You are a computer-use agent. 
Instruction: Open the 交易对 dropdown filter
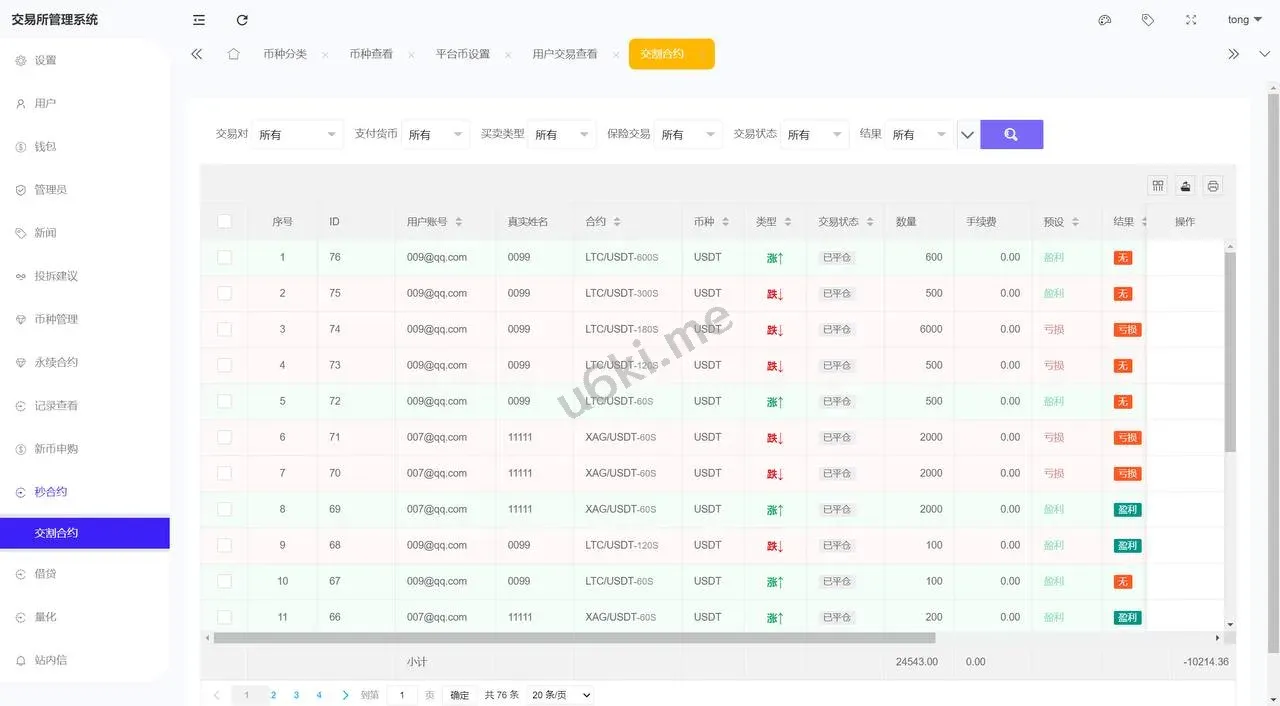tap(297, 134)
